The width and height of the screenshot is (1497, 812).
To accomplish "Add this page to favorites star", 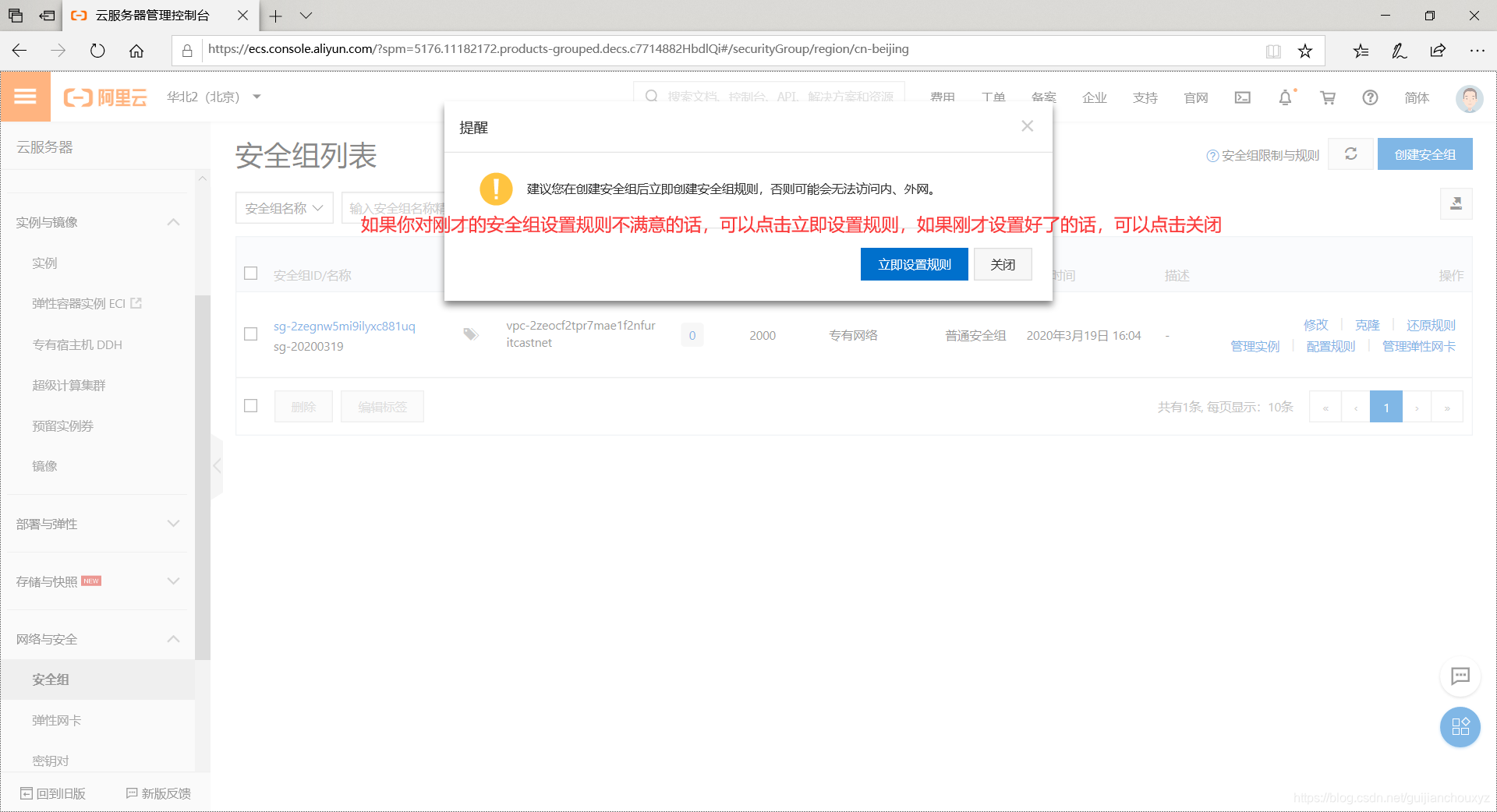I will click(1305, 51).
